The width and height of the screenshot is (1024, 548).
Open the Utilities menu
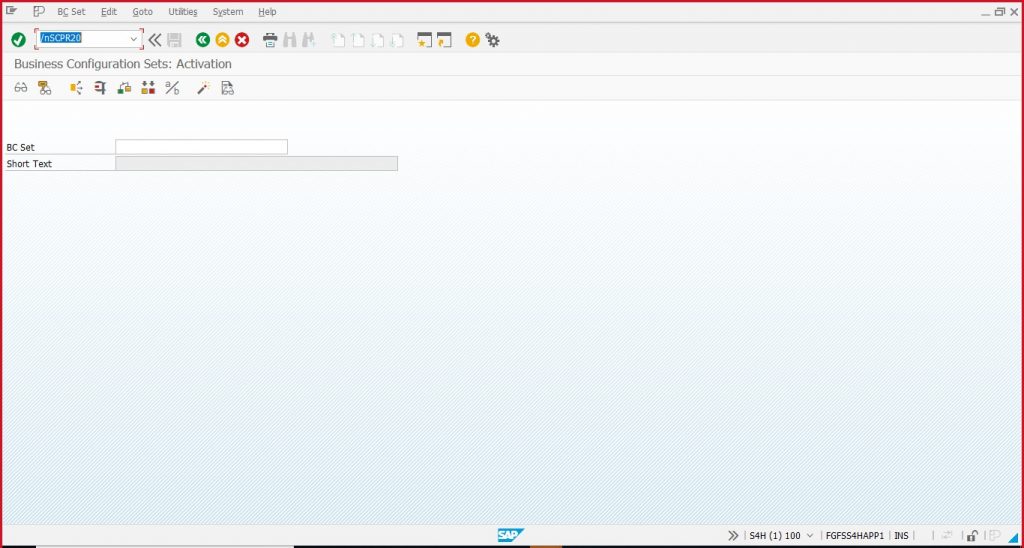(183, 12)
